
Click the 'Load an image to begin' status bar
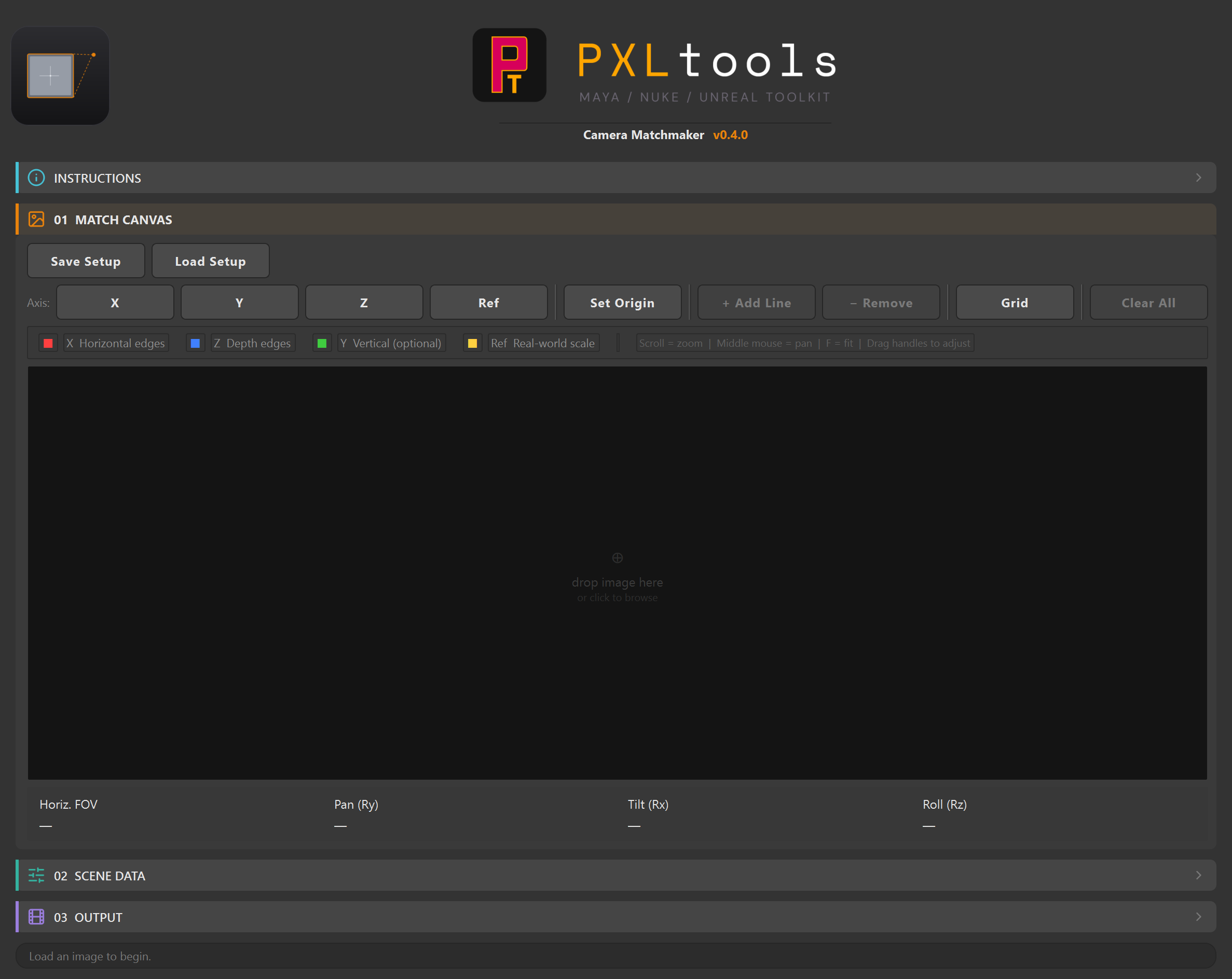(x=616, y=956)
